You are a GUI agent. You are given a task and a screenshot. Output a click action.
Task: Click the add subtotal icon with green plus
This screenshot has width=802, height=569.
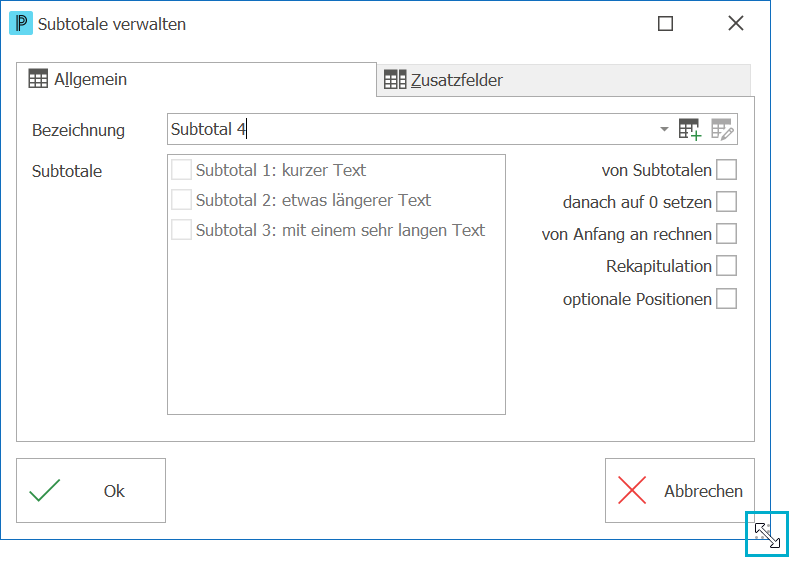(x=689, y=129)
